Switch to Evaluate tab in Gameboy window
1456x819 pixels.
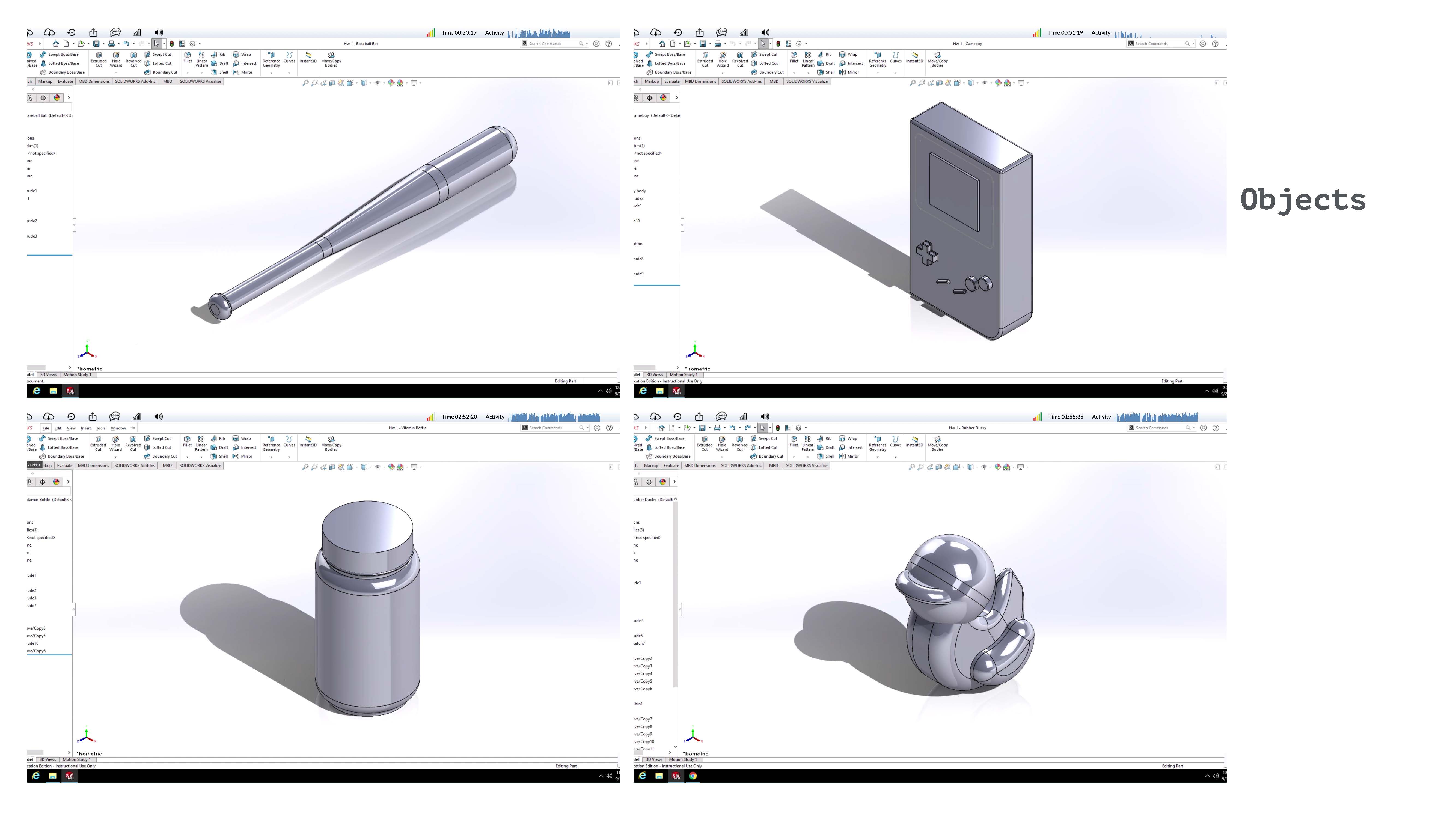tap(671, 81)
